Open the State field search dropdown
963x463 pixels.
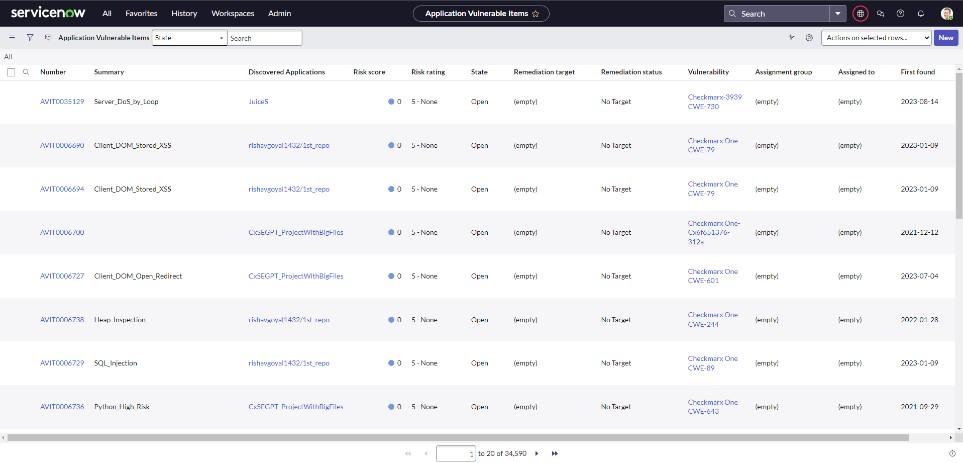(189, 37)
